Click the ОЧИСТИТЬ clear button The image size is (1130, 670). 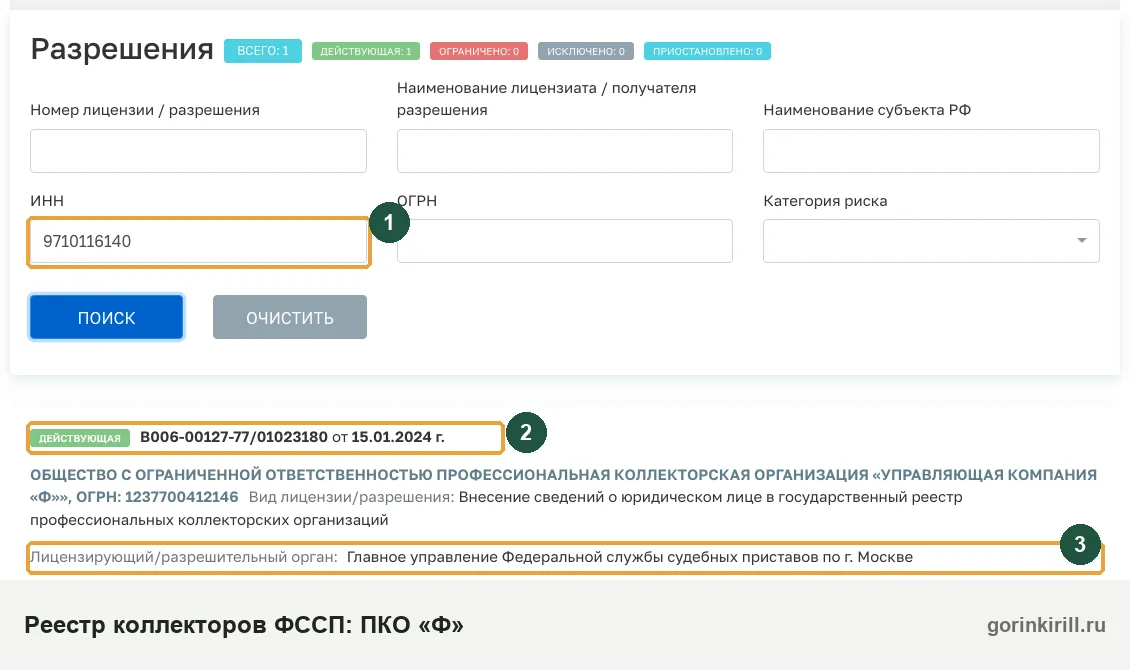click(290, 317)
